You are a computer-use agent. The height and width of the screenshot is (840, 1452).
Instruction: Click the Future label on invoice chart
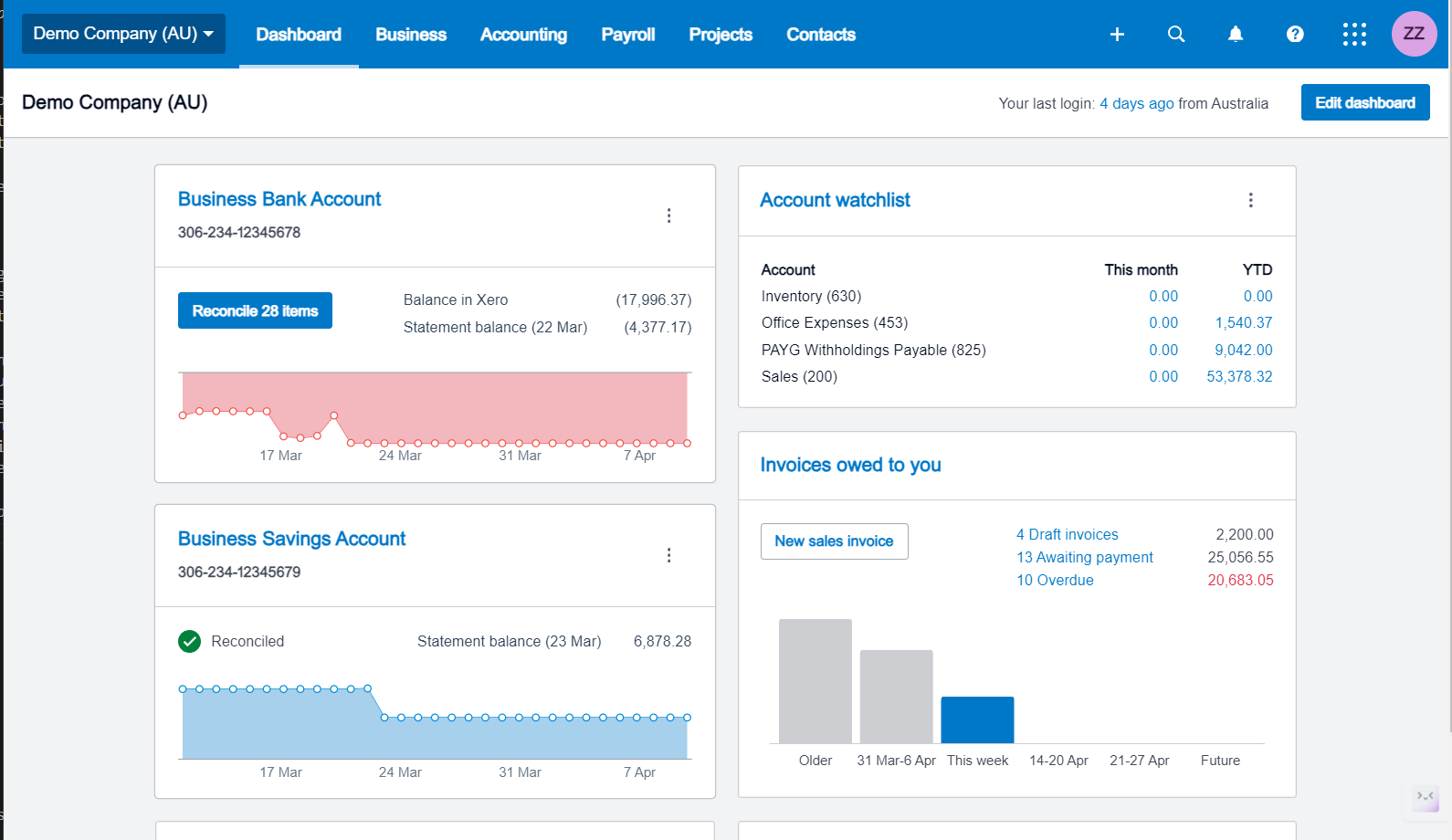coord(1220,761)
